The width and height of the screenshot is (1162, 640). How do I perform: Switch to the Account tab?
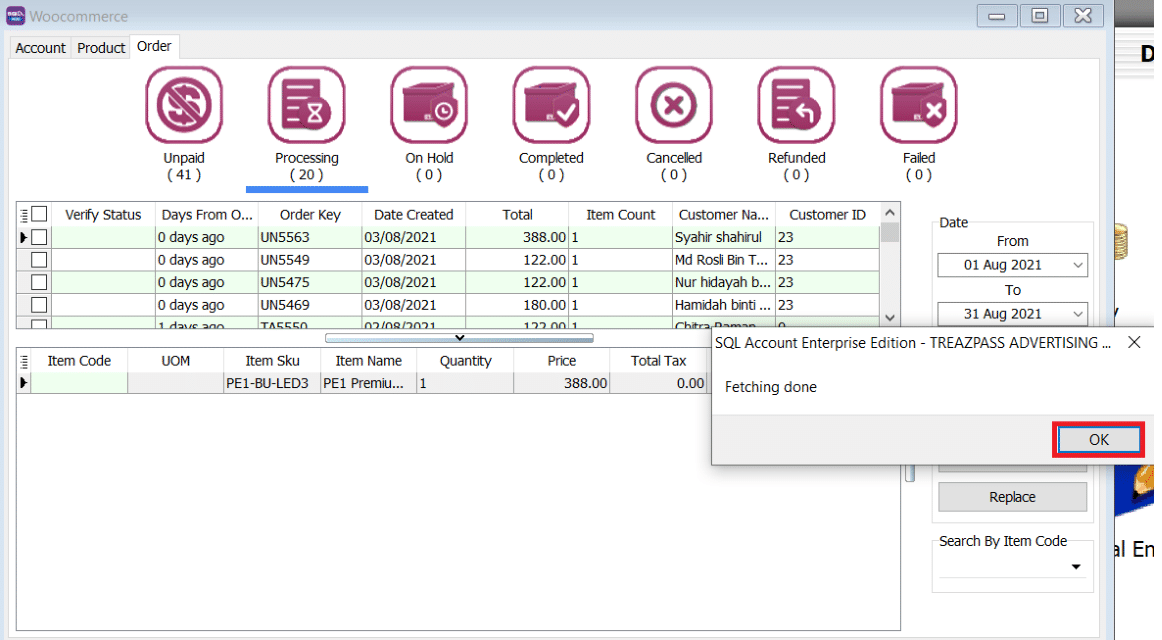[41, 48]
